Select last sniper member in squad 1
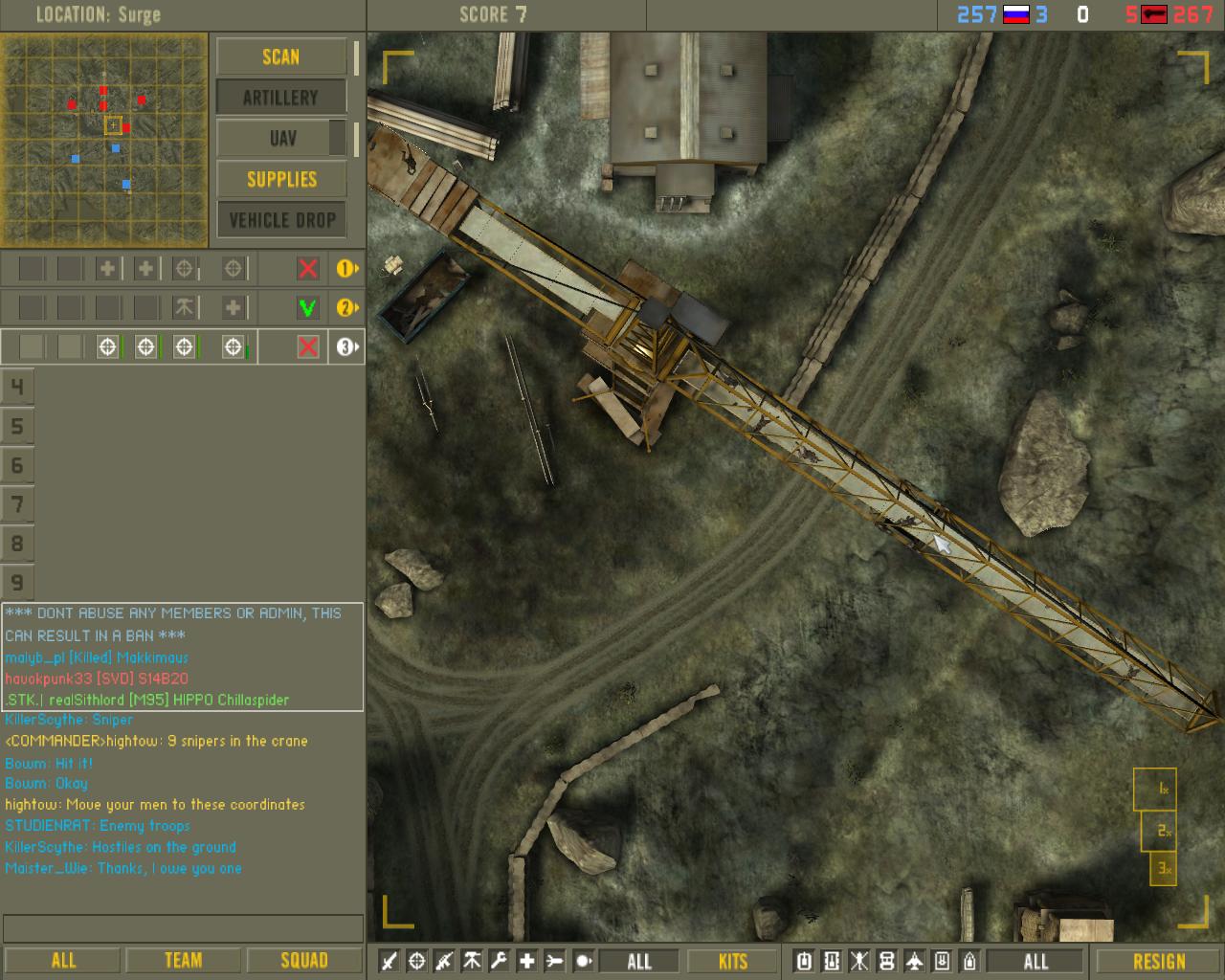The height and width of the screenshot is (980, 1225). point(233,269)
